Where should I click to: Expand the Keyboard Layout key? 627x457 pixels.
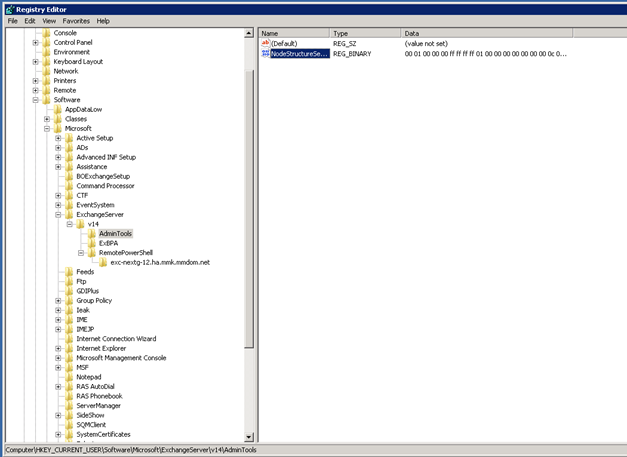(x=36, y=62)
